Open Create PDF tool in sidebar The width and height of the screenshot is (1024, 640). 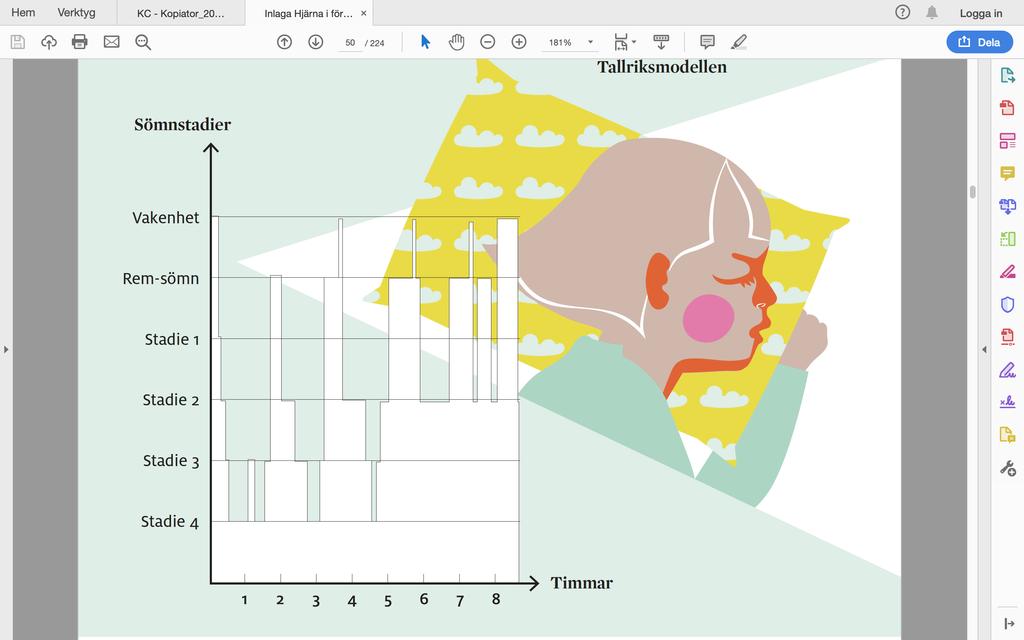pos(1008,108)
